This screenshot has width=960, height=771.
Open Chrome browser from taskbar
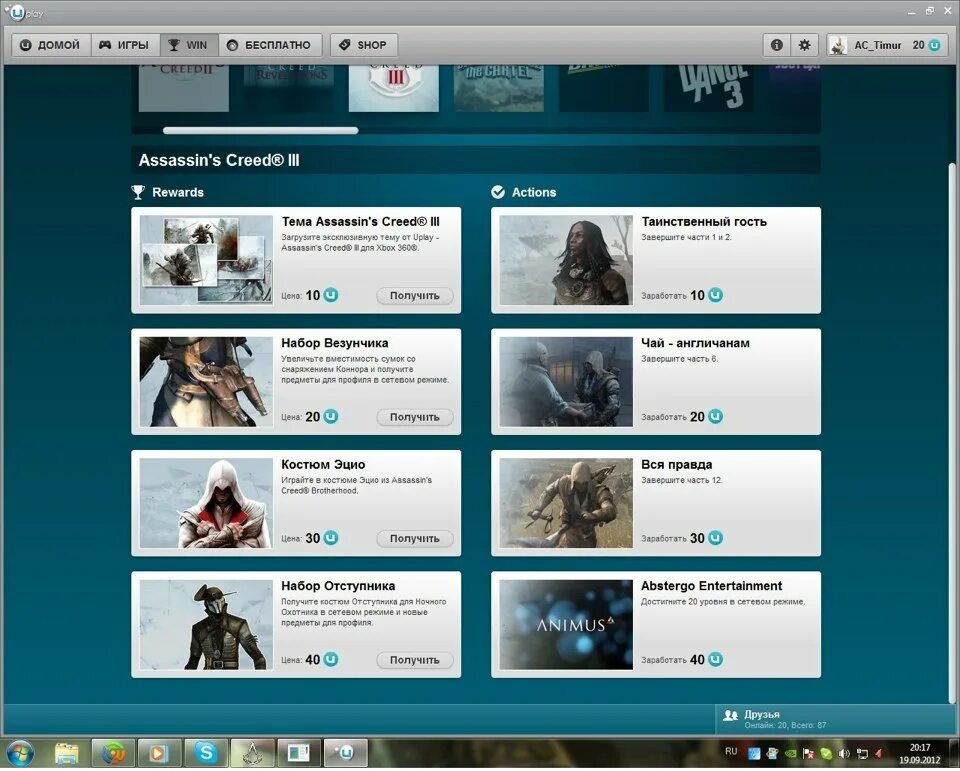pyautogui.click(x=113, y=753)
